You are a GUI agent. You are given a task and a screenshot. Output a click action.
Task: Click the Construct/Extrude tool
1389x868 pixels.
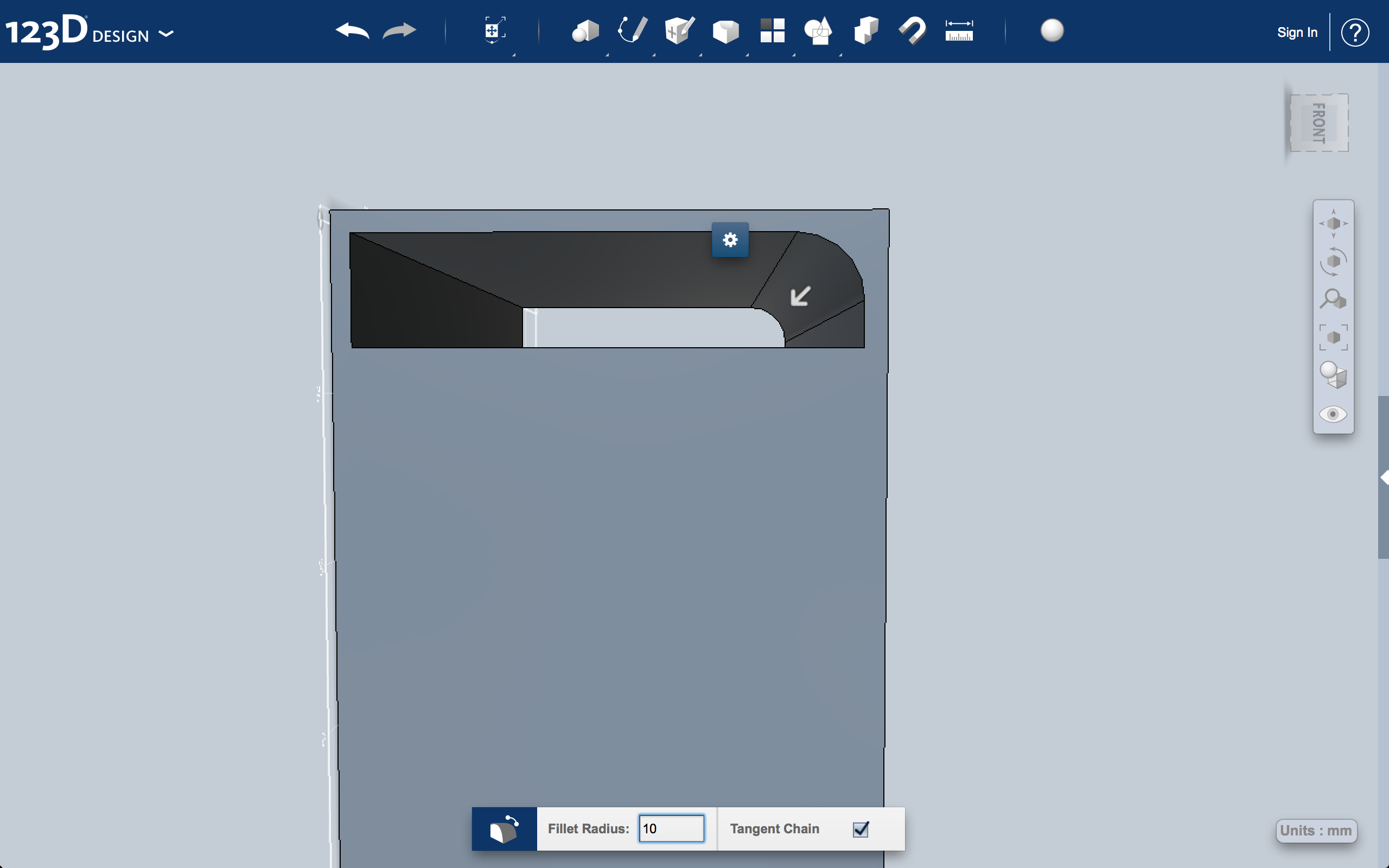coord(678,31)
